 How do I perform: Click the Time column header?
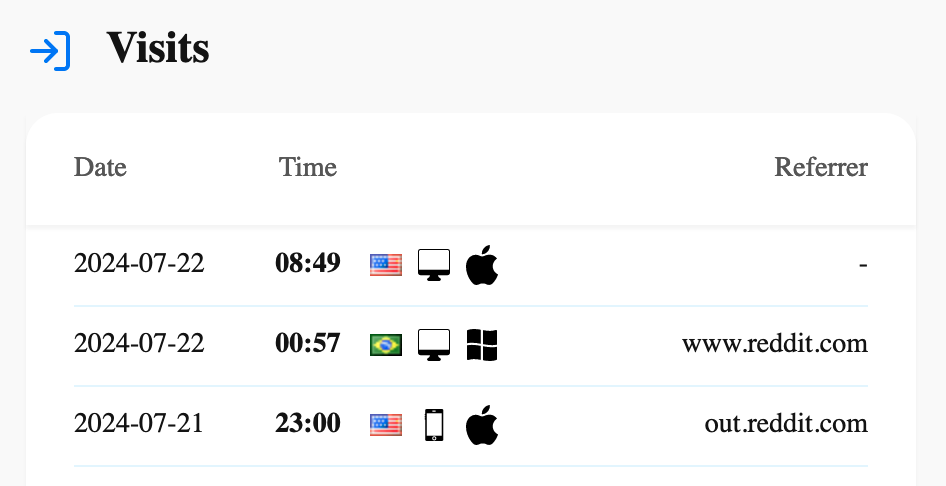point(308,167)
